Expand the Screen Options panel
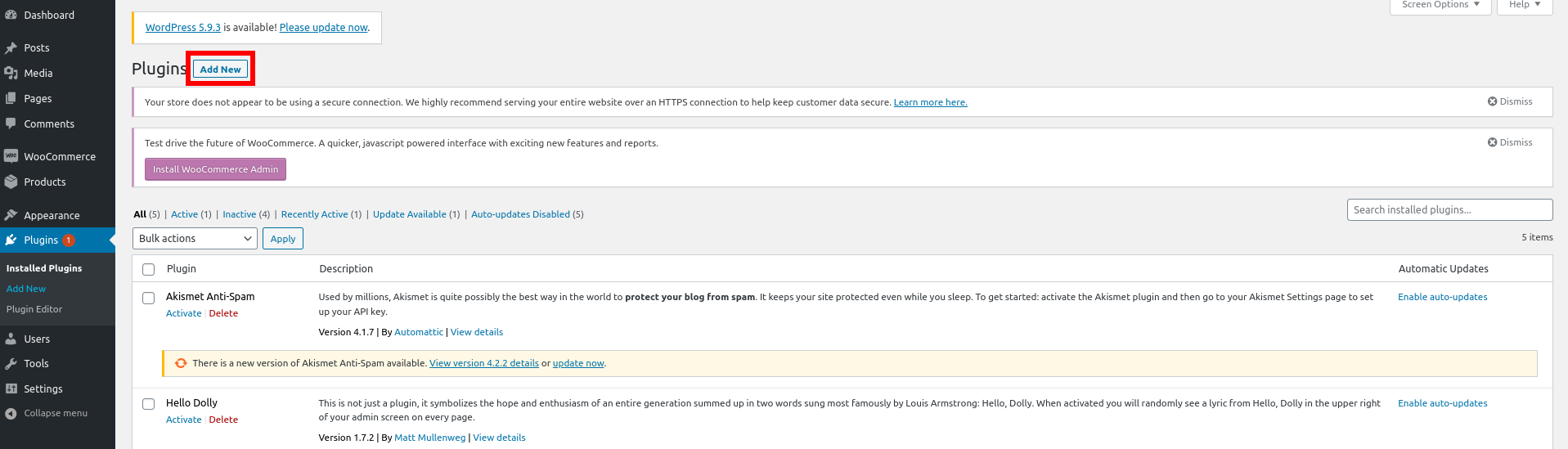This screenshot has height=449, width=1568. [x=1440, y=5]
